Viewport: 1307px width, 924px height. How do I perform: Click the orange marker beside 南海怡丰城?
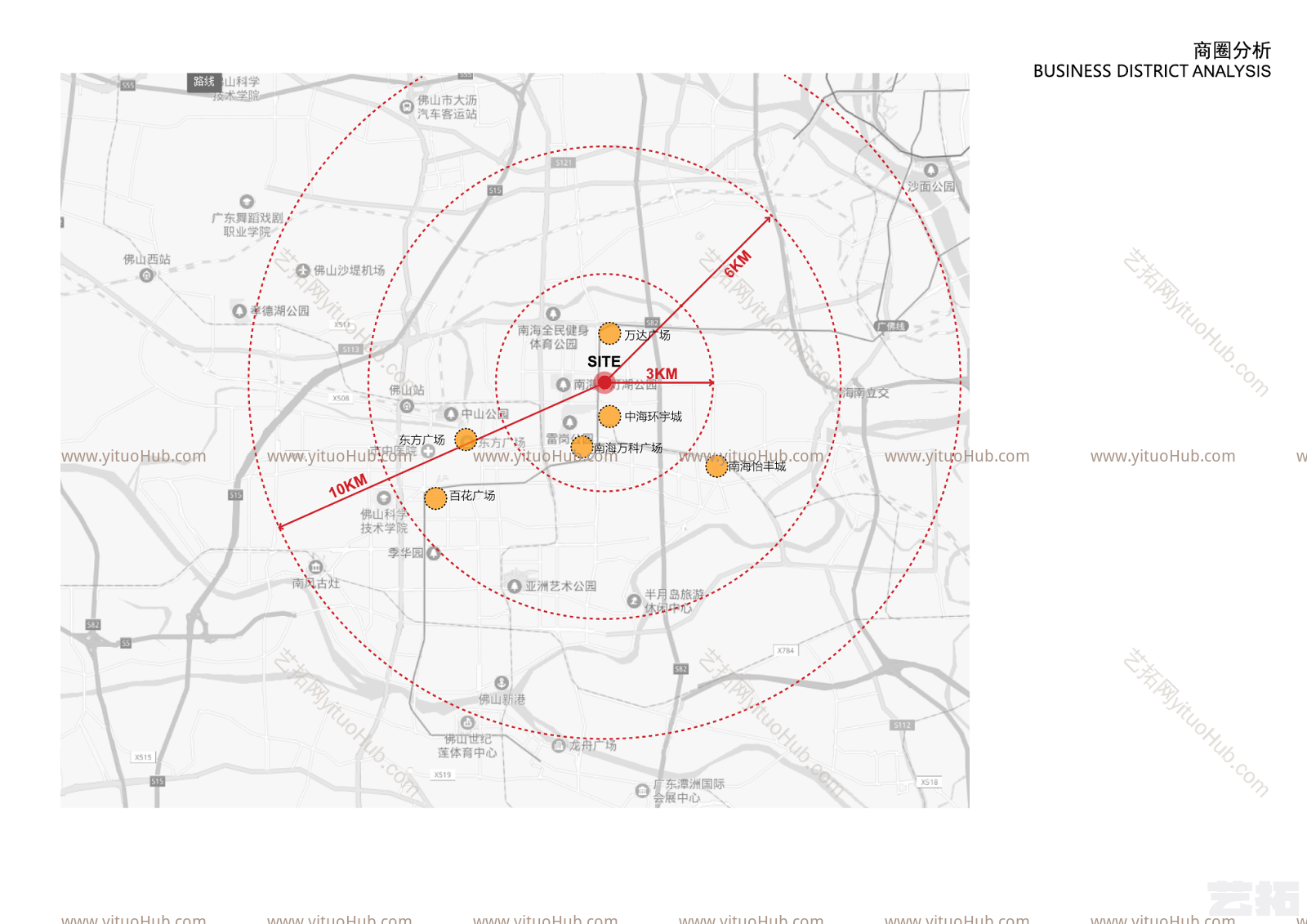click(x=716, y=466)
